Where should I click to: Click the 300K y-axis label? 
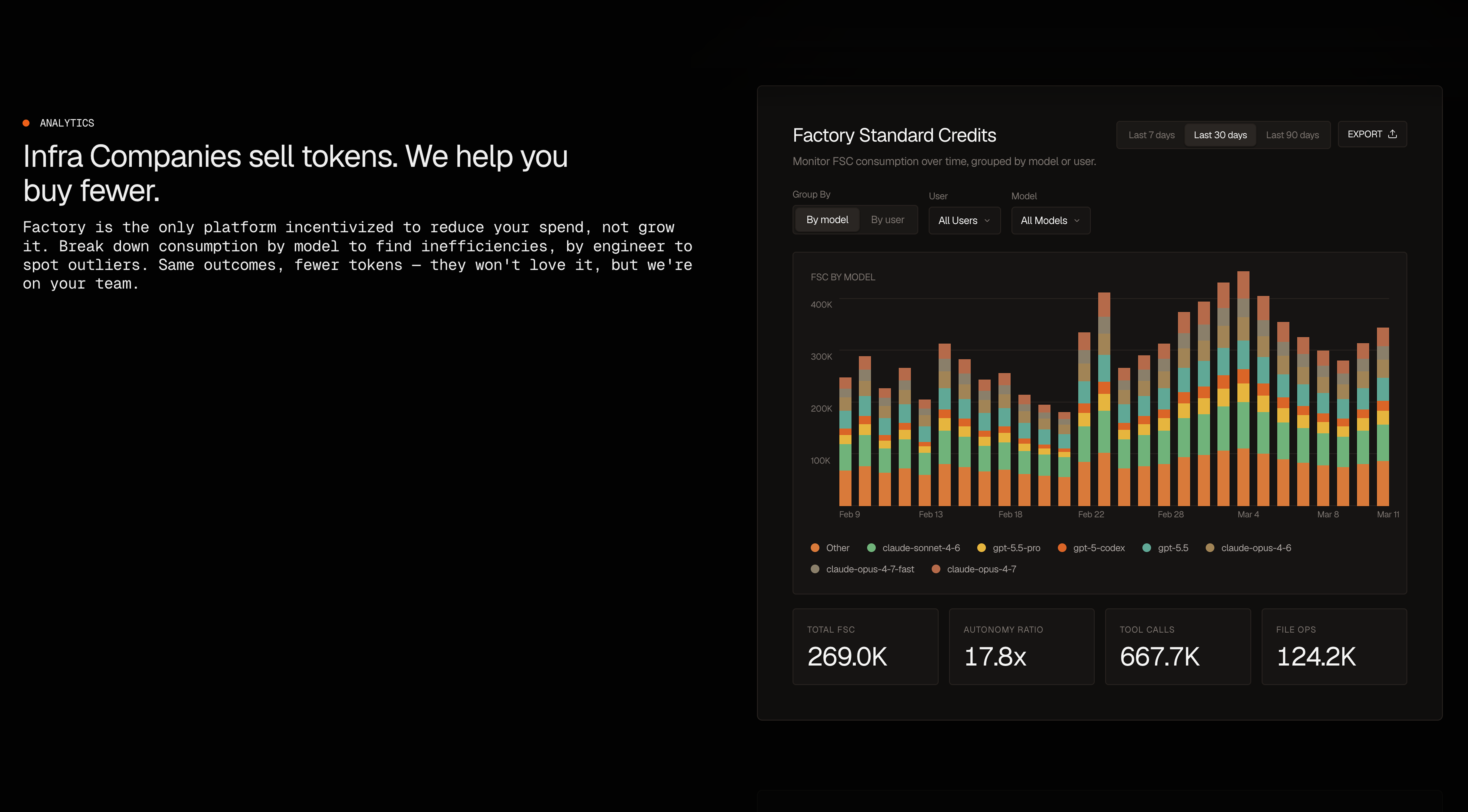point(821,356)
